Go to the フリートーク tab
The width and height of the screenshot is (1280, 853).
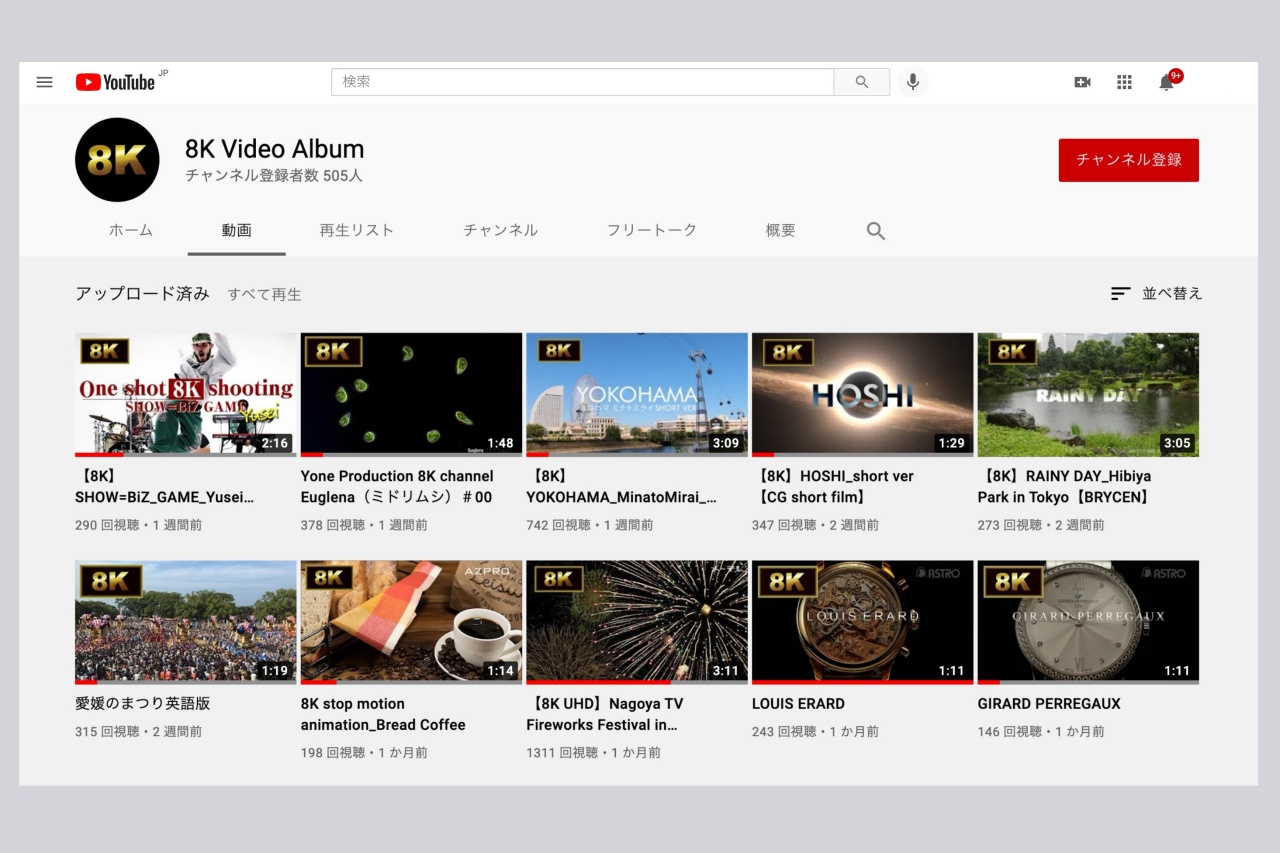point(652,230)
